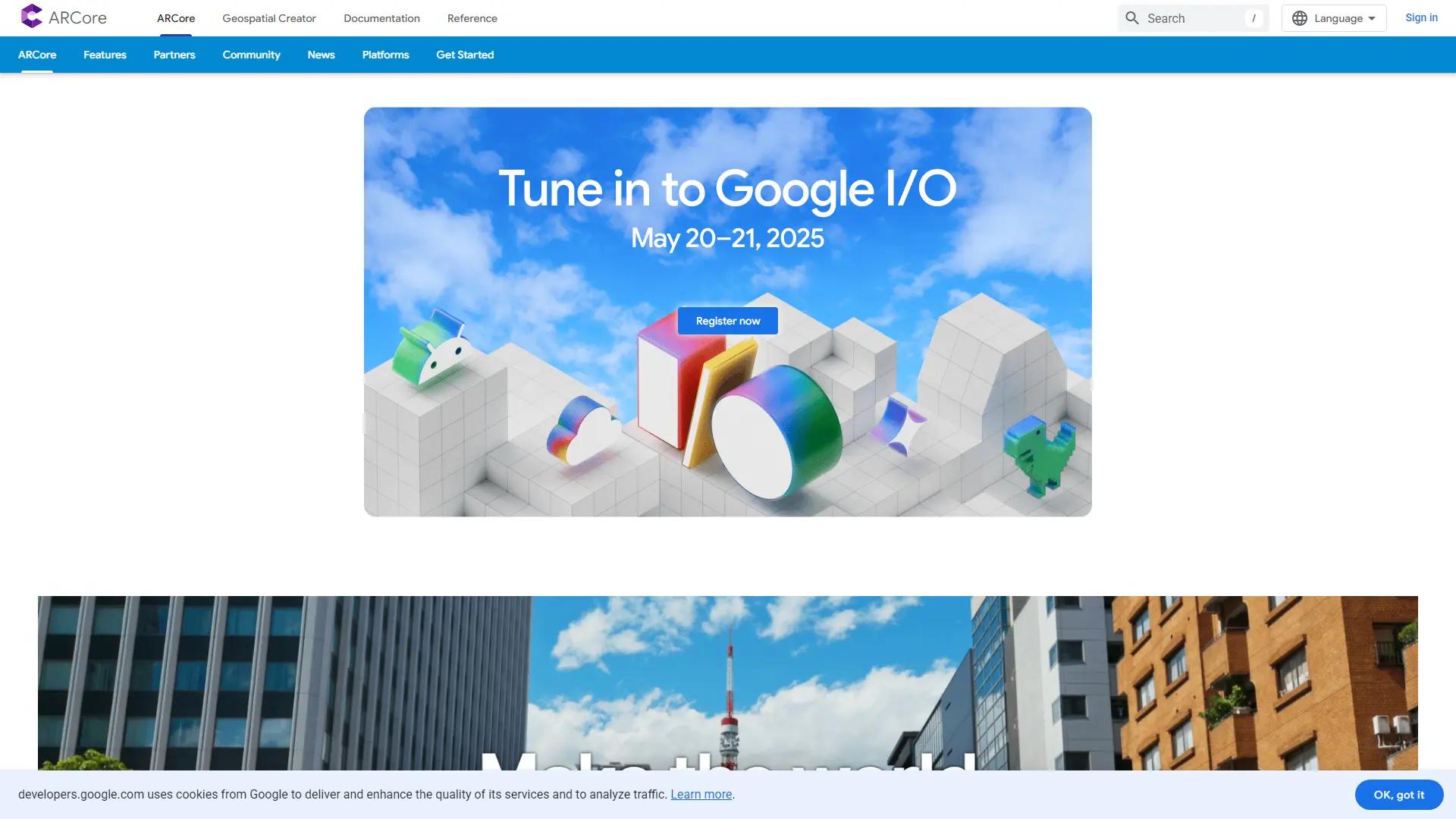Switch to the Geospatial Creator tab
The height and width of the screenshot is (819, 1456).
268,17
